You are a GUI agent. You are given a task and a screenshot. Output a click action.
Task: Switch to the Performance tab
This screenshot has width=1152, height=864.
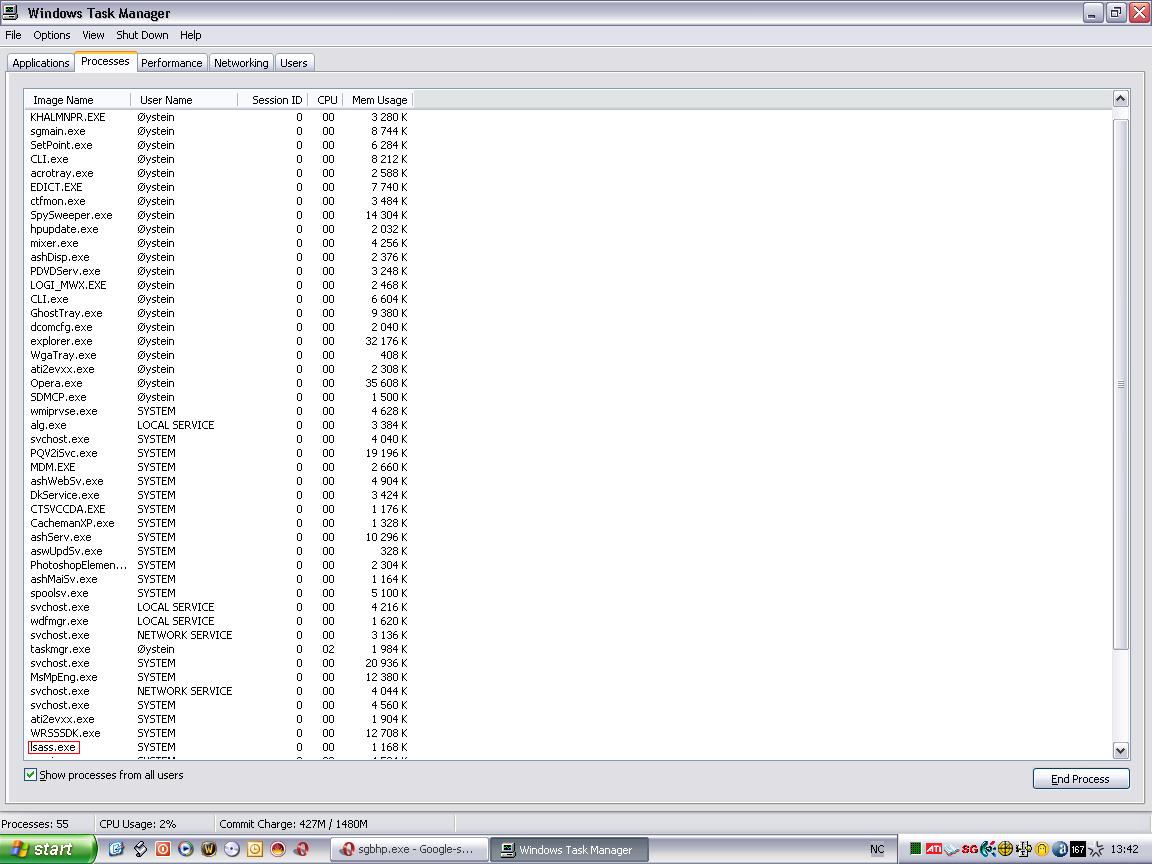pyautogui.click(x=171, y=63)
